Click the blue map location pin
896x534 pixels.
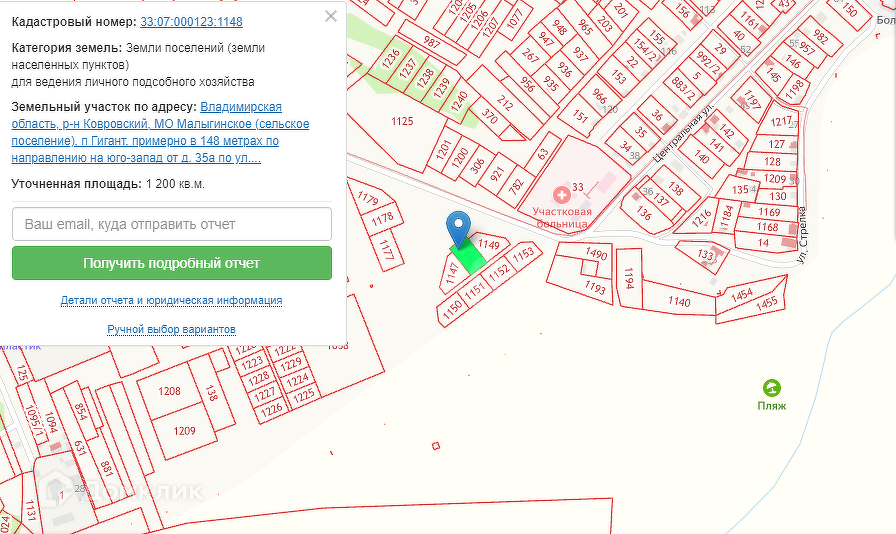[x=458, y=229]
